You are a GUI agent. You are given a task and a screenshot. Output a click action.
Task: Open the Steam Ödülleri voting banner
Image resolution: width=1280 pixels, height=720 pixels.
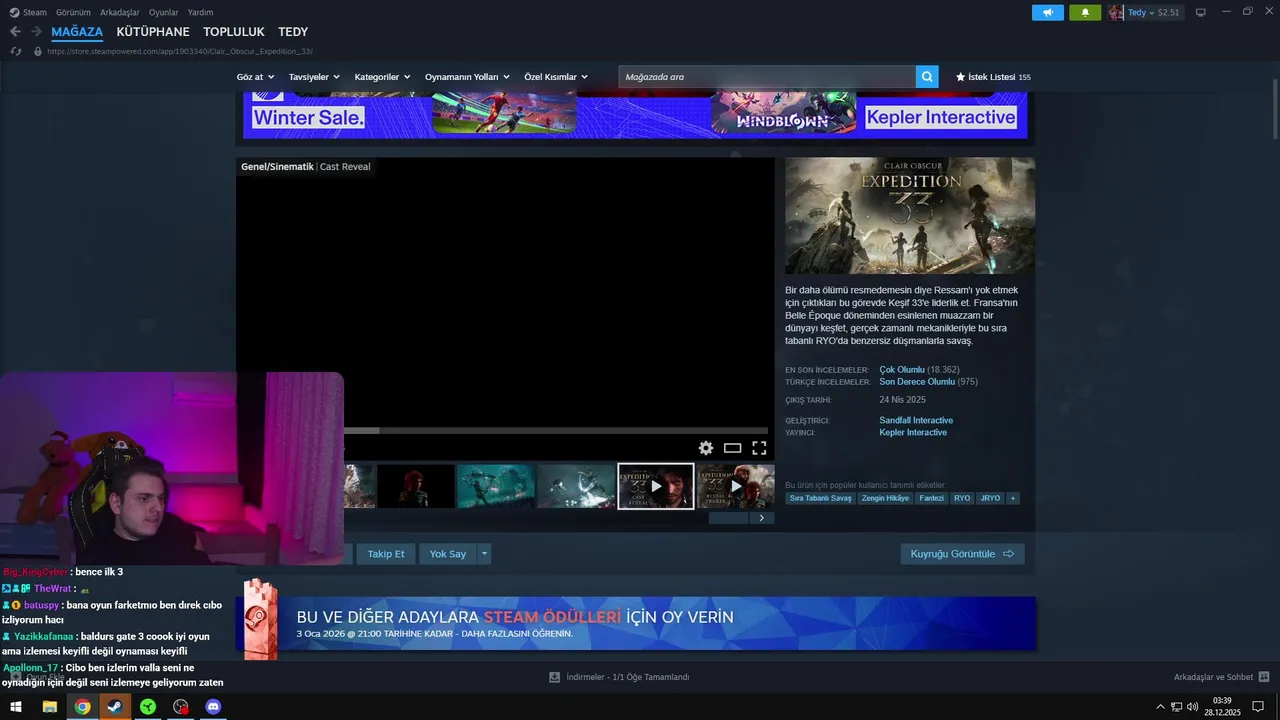(x=636, y=624)
